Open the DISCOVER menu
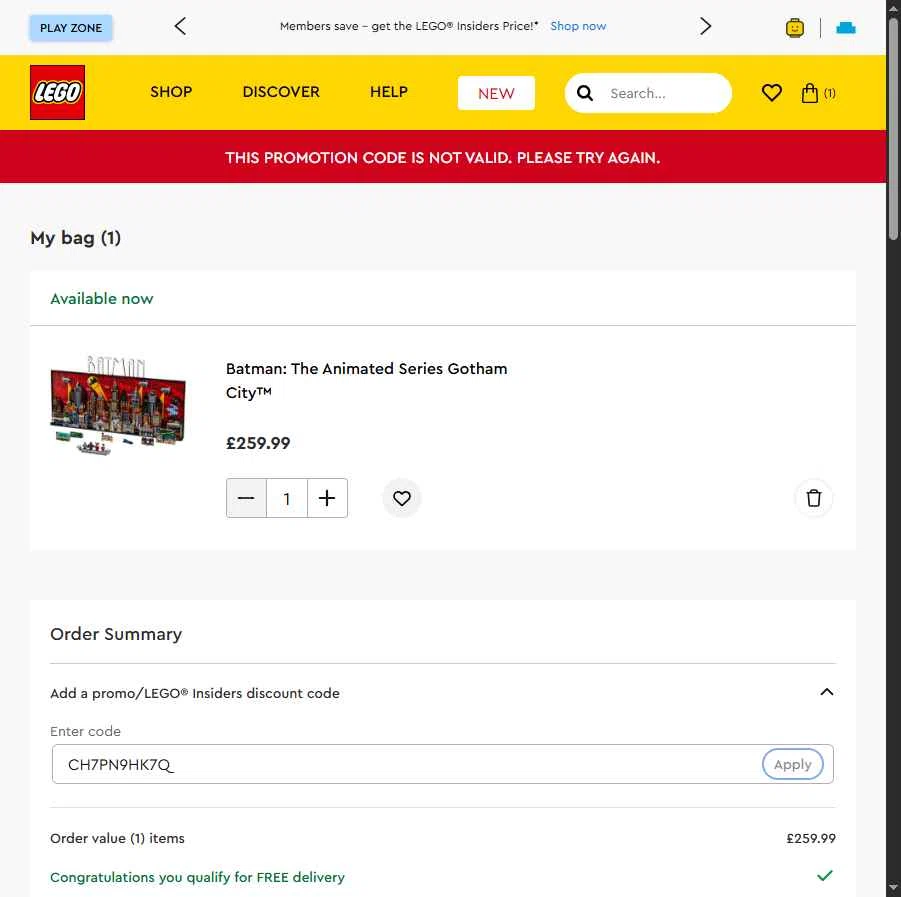The width and height of the screenshot is (901, 897). tap(281, 92)
